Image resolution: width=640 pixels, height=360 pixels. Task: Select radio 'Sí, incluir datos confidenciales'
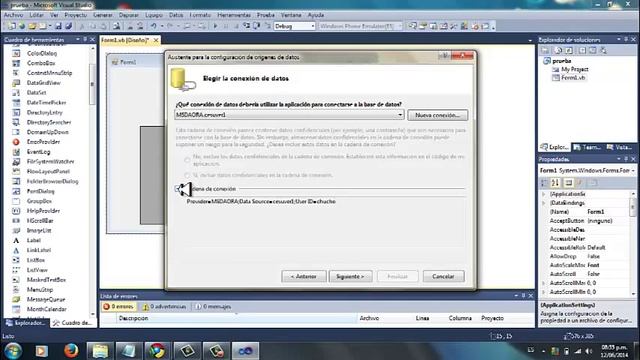click(x=187, y=175)
